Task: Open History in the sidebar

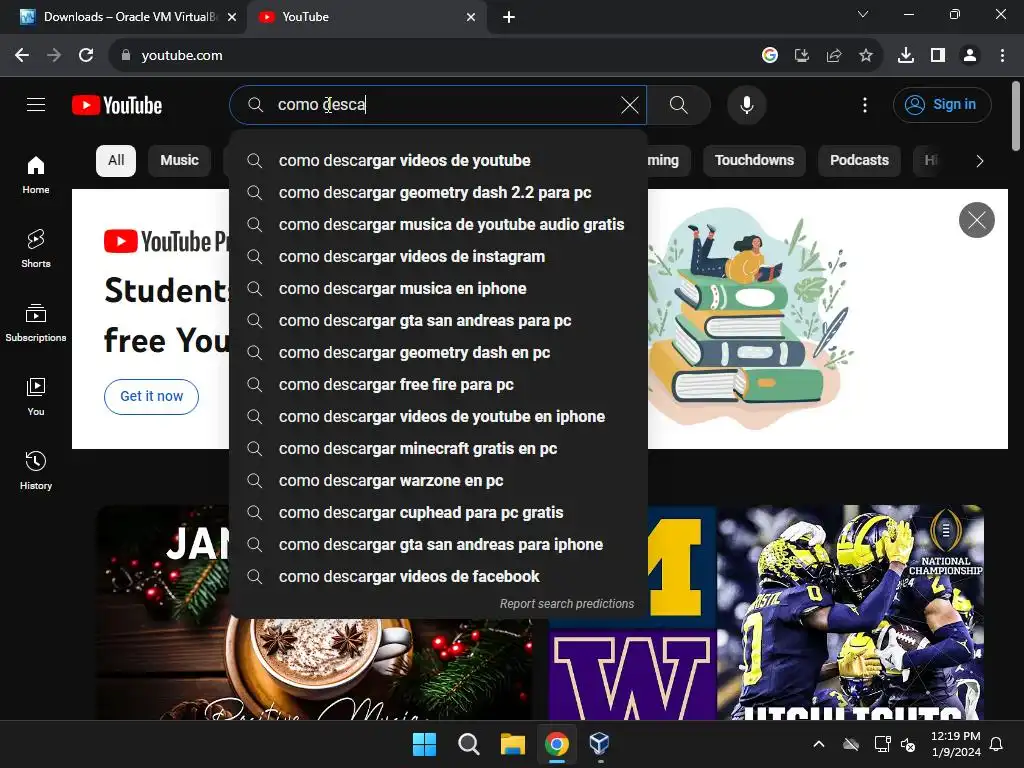Action: coord(36,470)
